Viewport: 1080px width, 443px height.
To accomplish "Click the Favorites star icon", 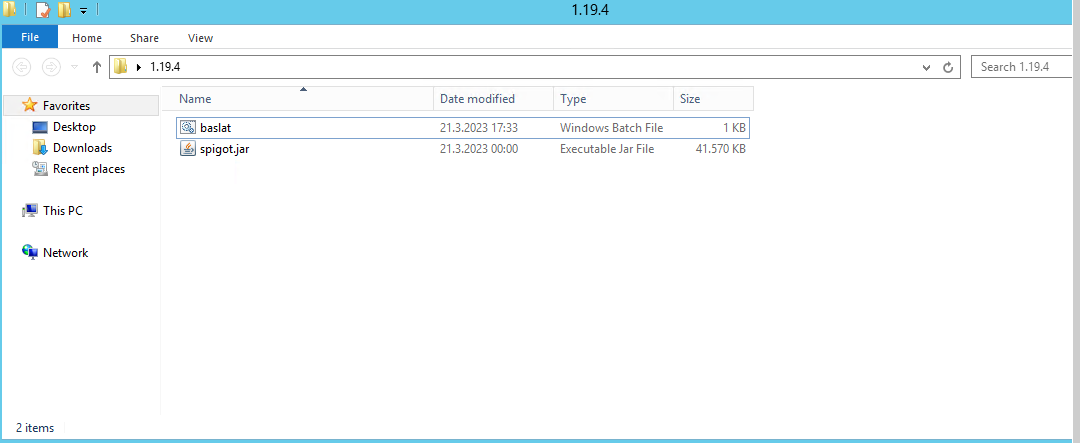I will (x=29, y=105).
